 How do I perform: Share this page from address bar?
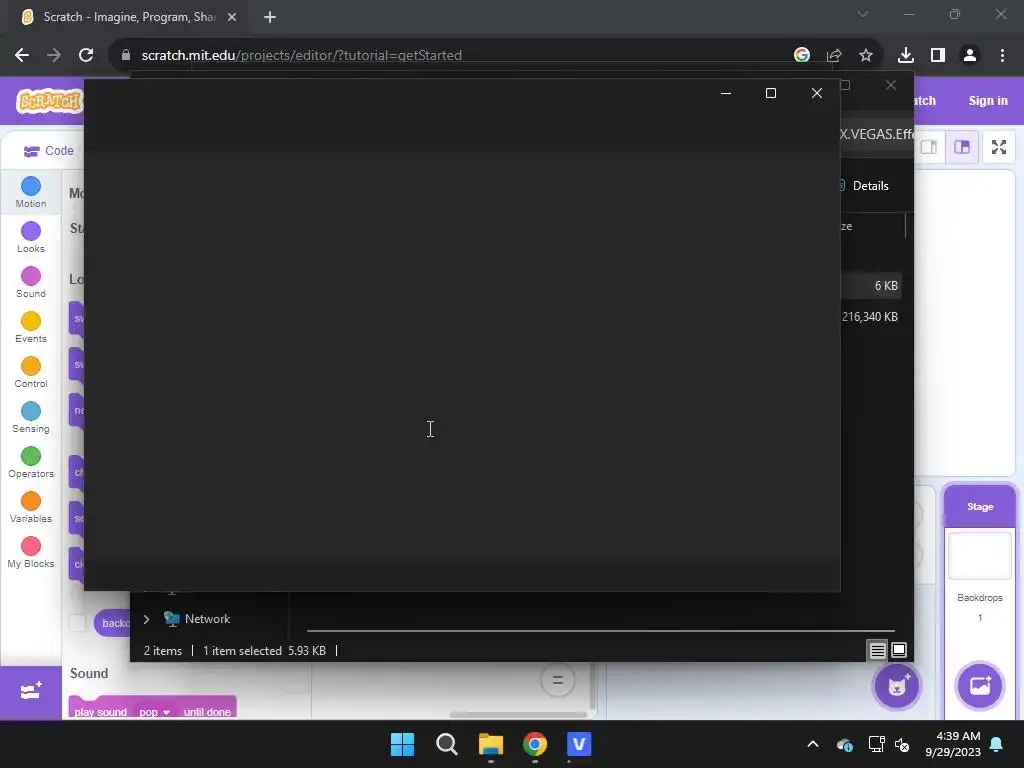(x=834, y=56)
